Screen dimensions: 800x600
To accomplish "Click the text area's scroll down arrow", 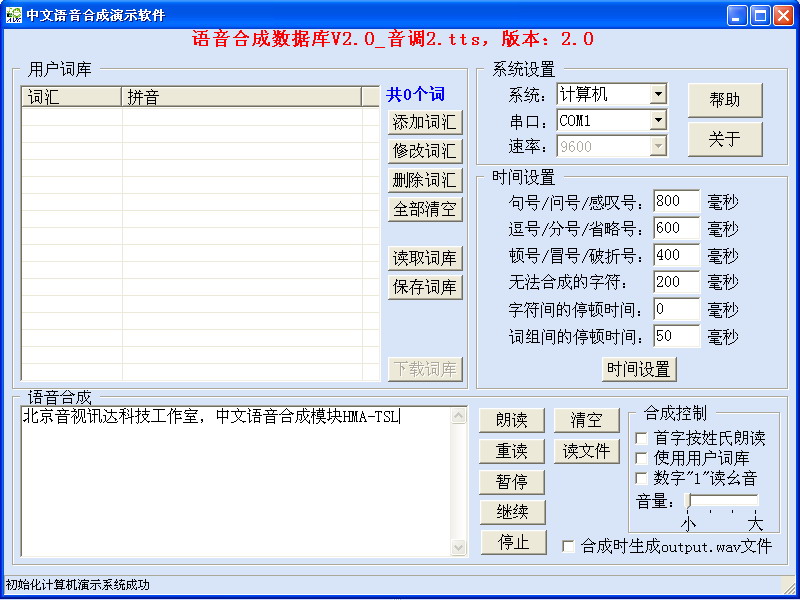I will [x=459, y=547].
